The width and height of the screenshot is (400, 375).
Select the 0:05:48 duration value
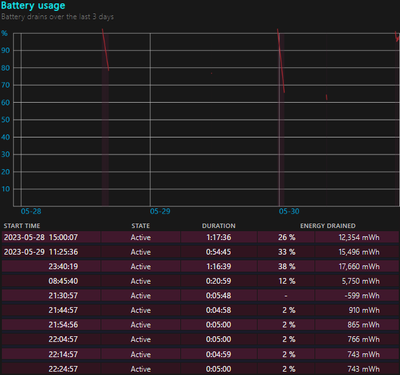219,295
